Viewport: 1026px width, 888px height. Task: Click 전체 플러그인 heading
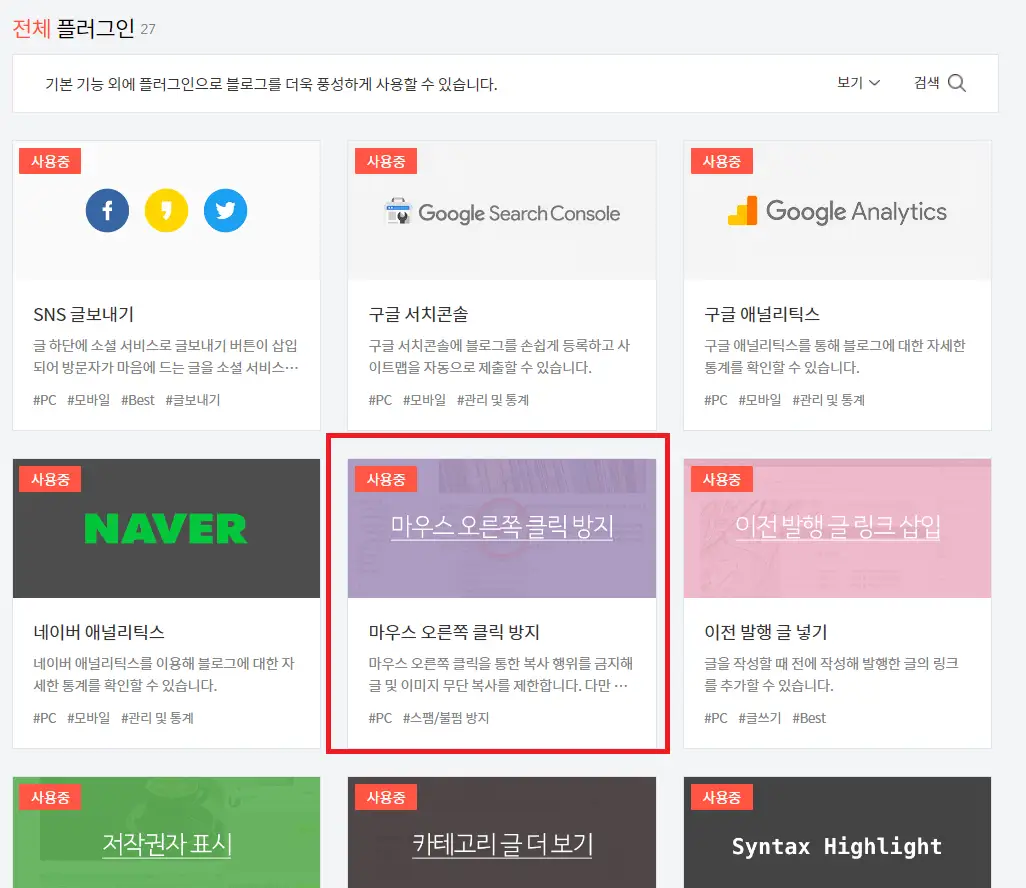point(73,28)
